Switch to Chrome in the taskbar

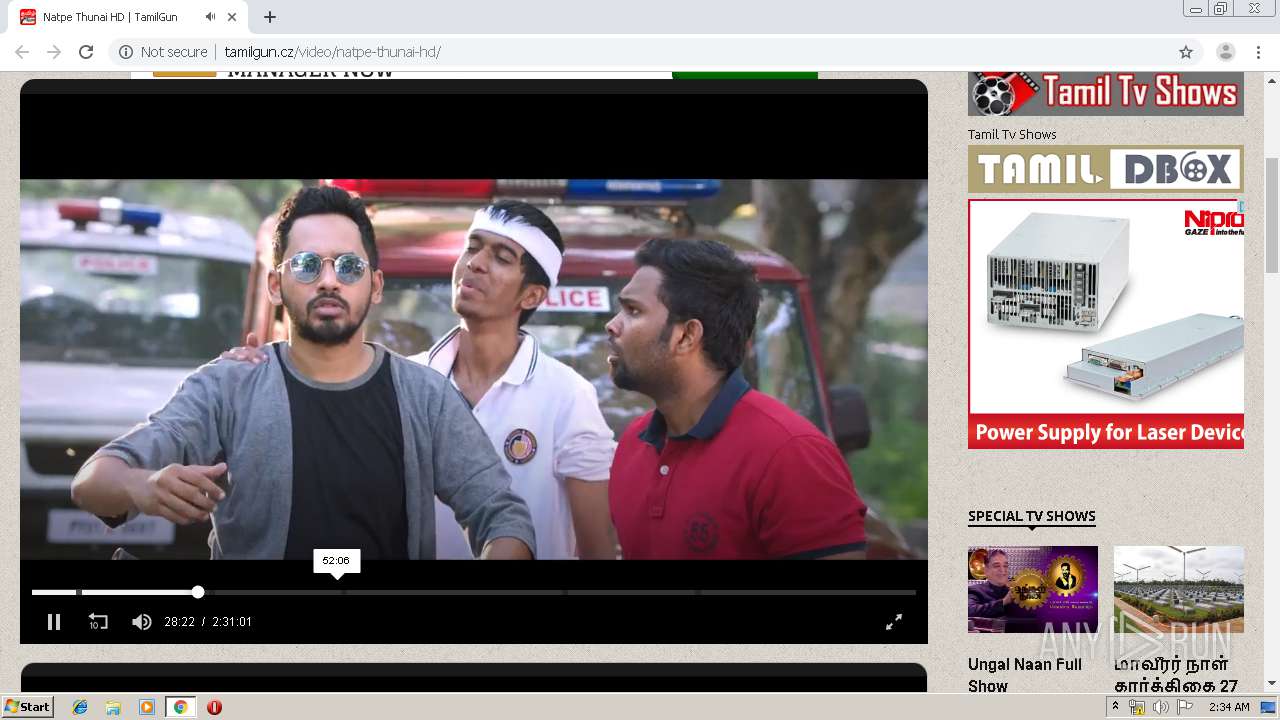[x=181, y=707]
